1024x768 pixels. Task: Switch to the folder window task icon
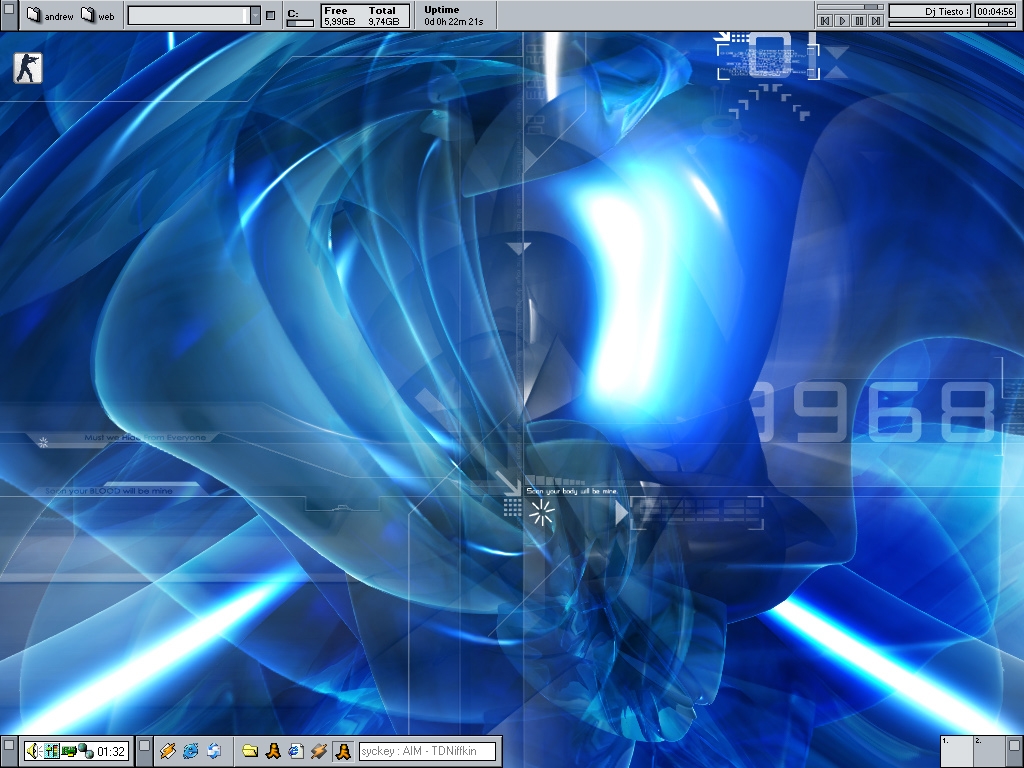click(249, 751)
